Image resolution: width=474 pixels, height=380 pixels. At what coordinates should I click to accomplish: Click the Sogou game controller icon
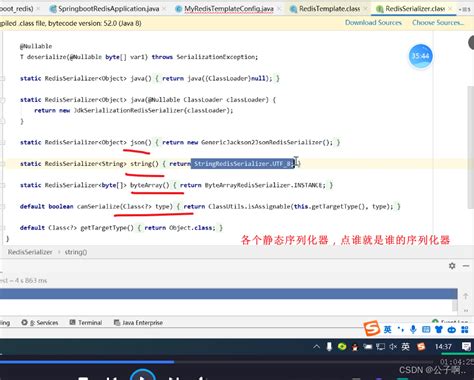point(452,330)
